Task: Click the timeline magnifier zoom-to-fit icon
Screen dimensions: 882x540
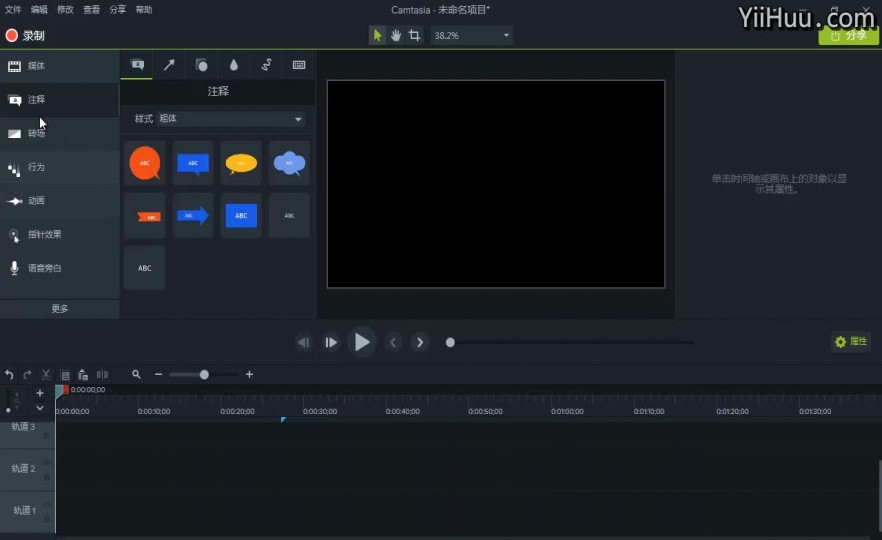Action: (x=136, y=375)
